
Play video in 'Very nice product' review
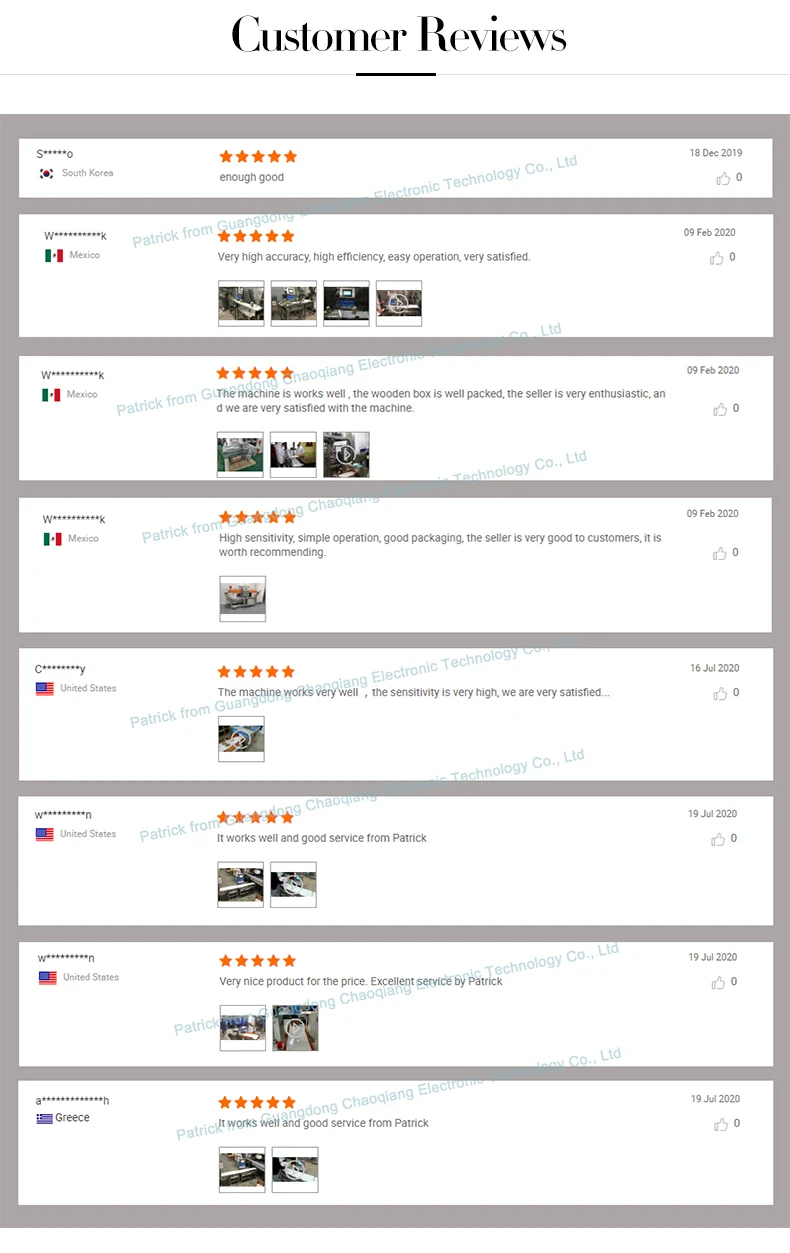point(295,1028)
